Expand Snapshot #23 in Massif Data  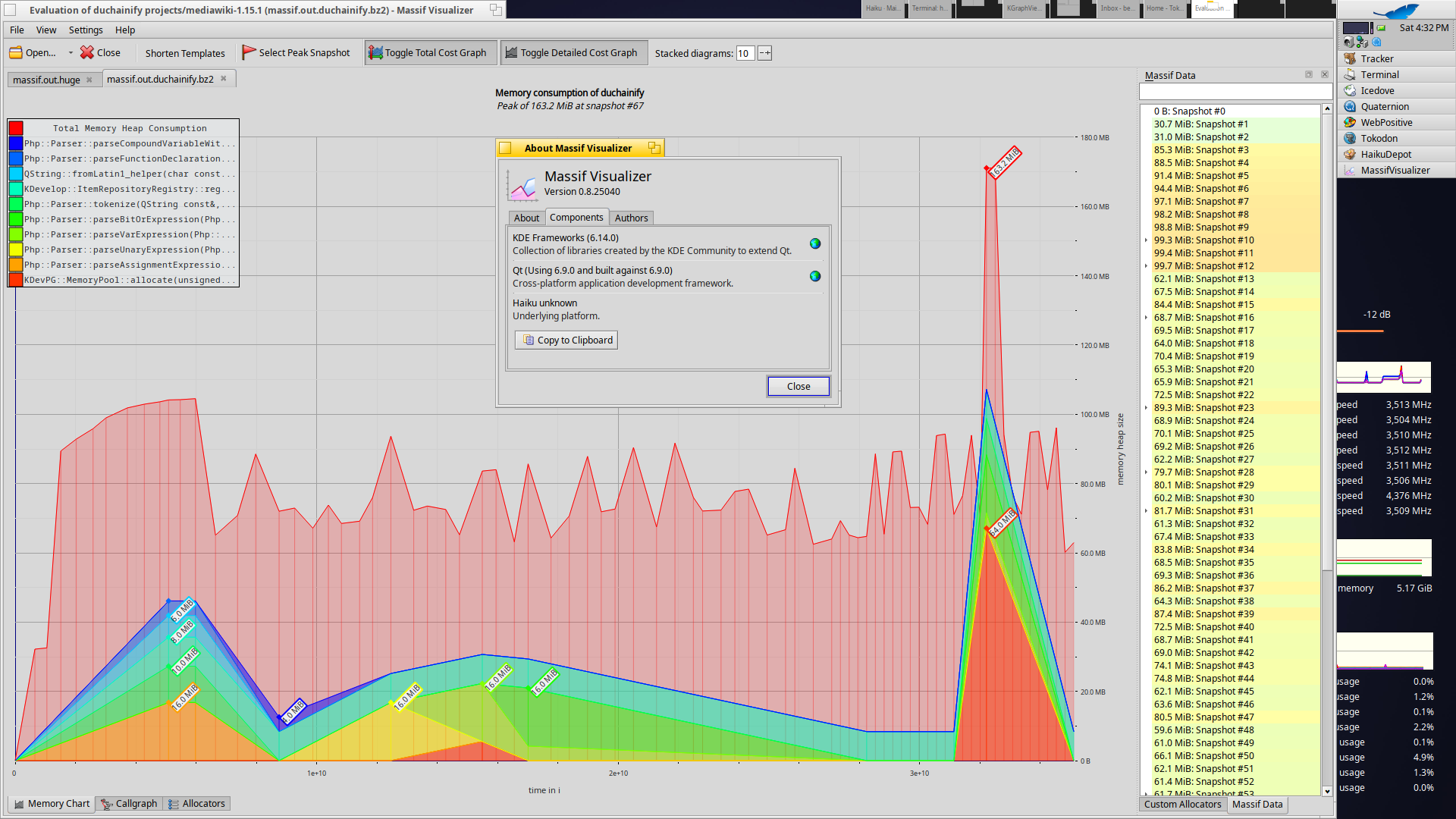[x=1146, y=408]
